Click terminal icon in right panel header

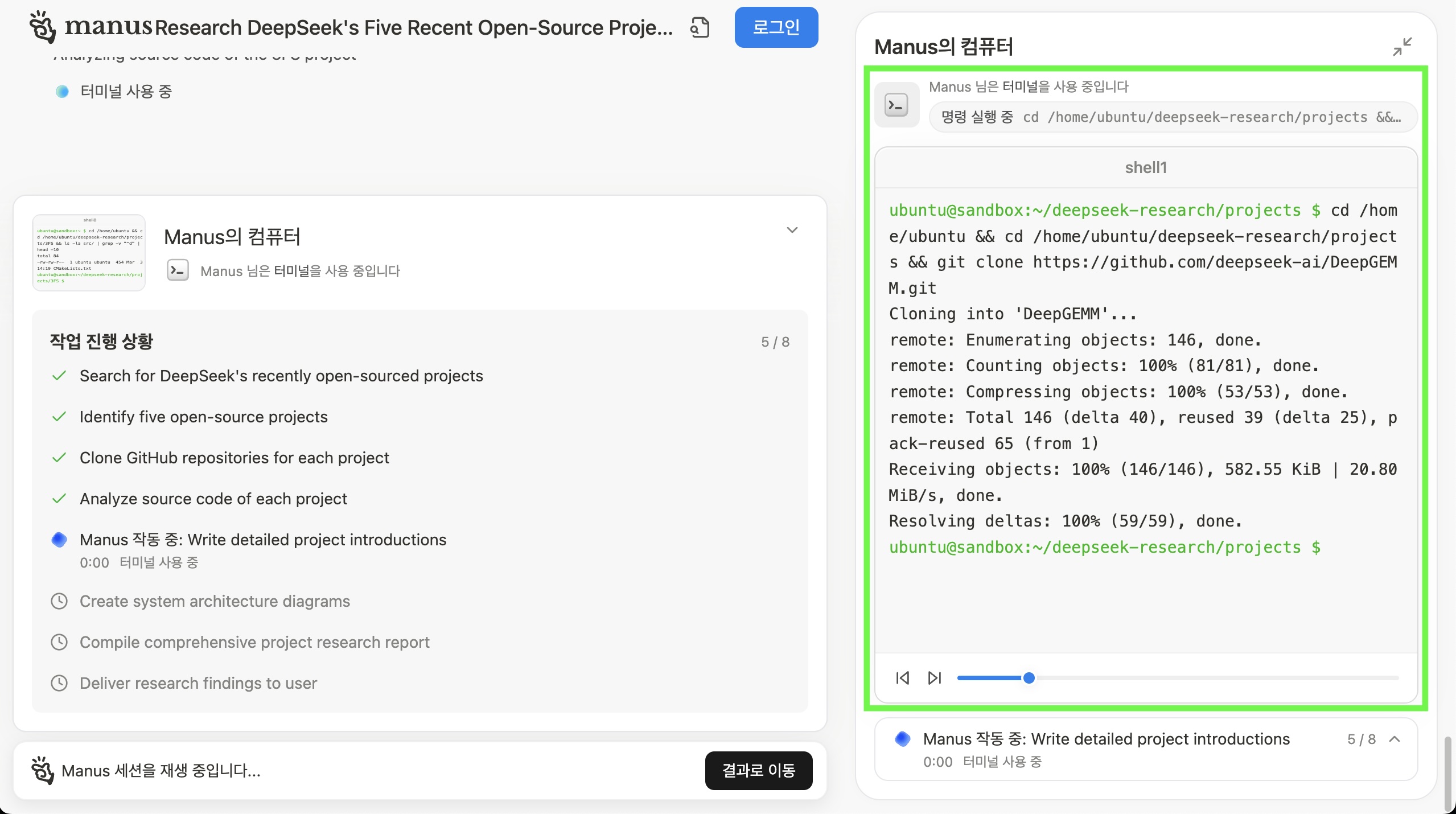(x=896, y=105)
